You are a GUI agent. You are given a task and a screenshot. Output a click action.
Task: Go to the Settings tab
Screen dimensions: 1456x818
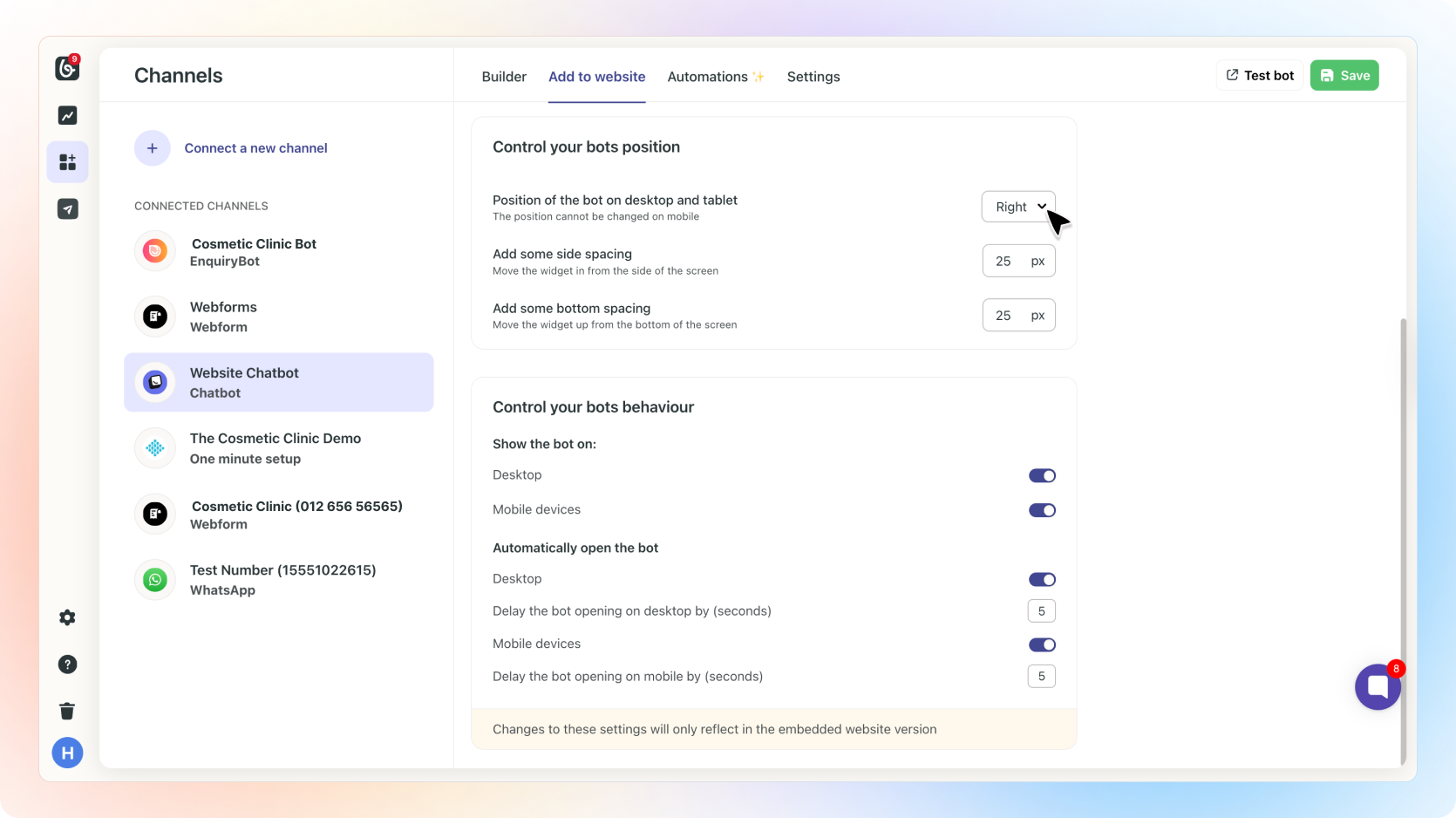pyautogui.click(x=813, y=77)
